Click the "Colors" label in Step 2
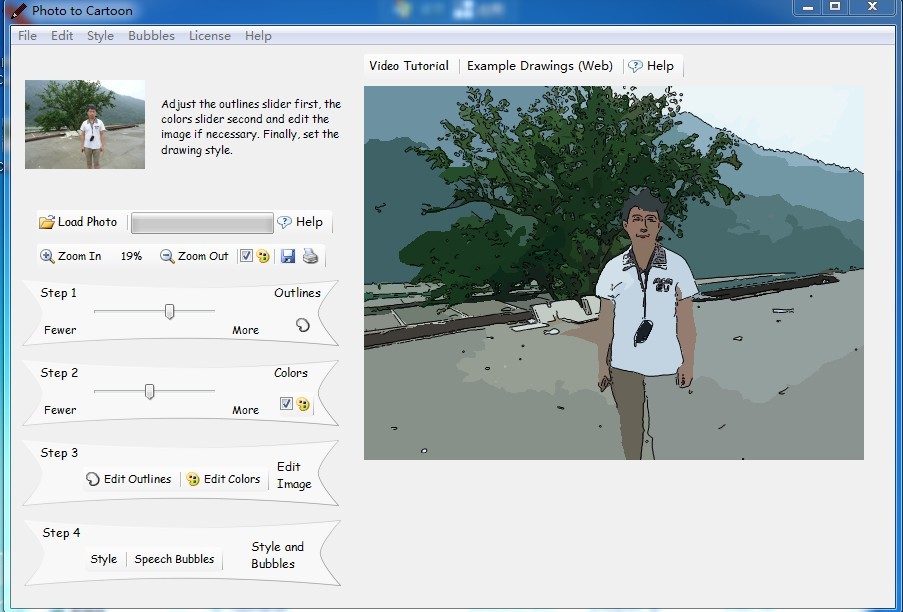The width and height of the screenshot is (903, 612). pyautogui.click(x=291, y=373)
